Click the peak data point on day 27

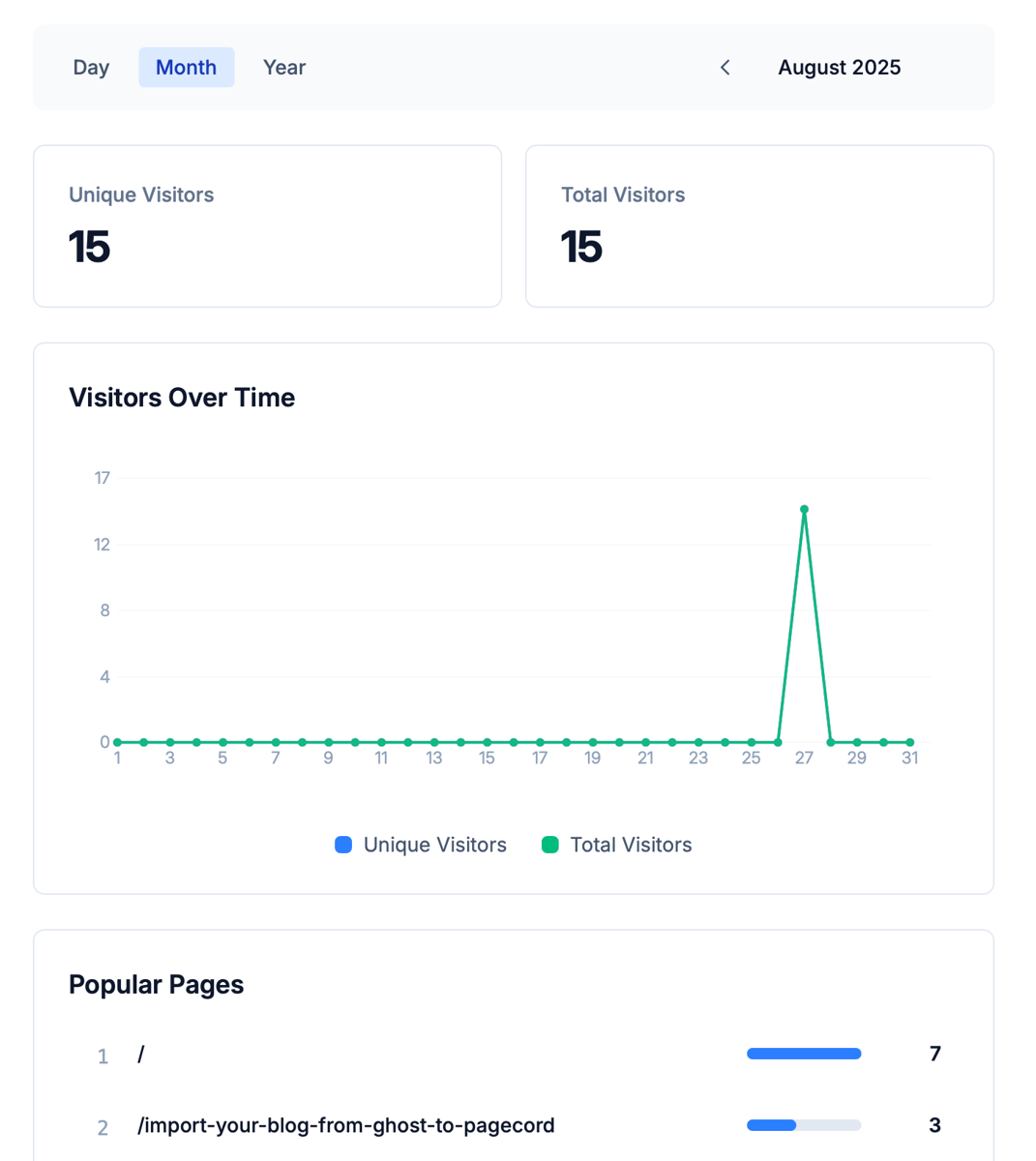[x=804, y=509]
